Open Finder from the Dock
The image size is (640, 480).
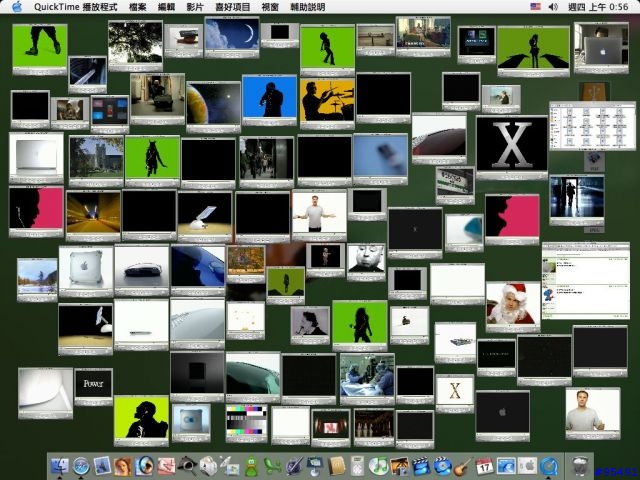coord(60,466)
